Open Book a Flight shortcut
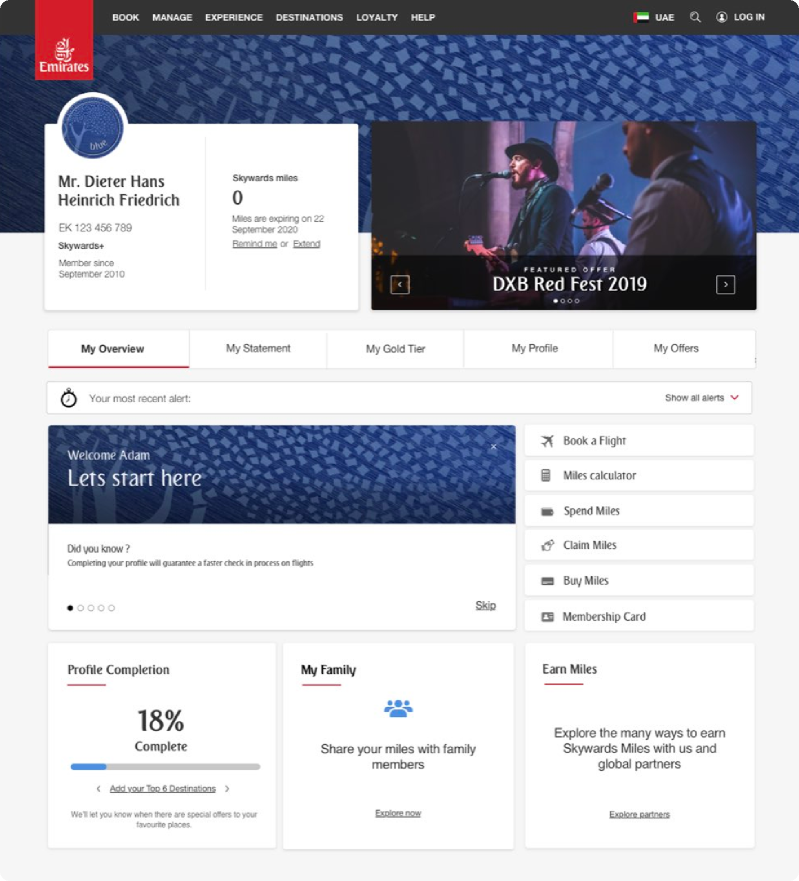 click(x=639, y=440)
